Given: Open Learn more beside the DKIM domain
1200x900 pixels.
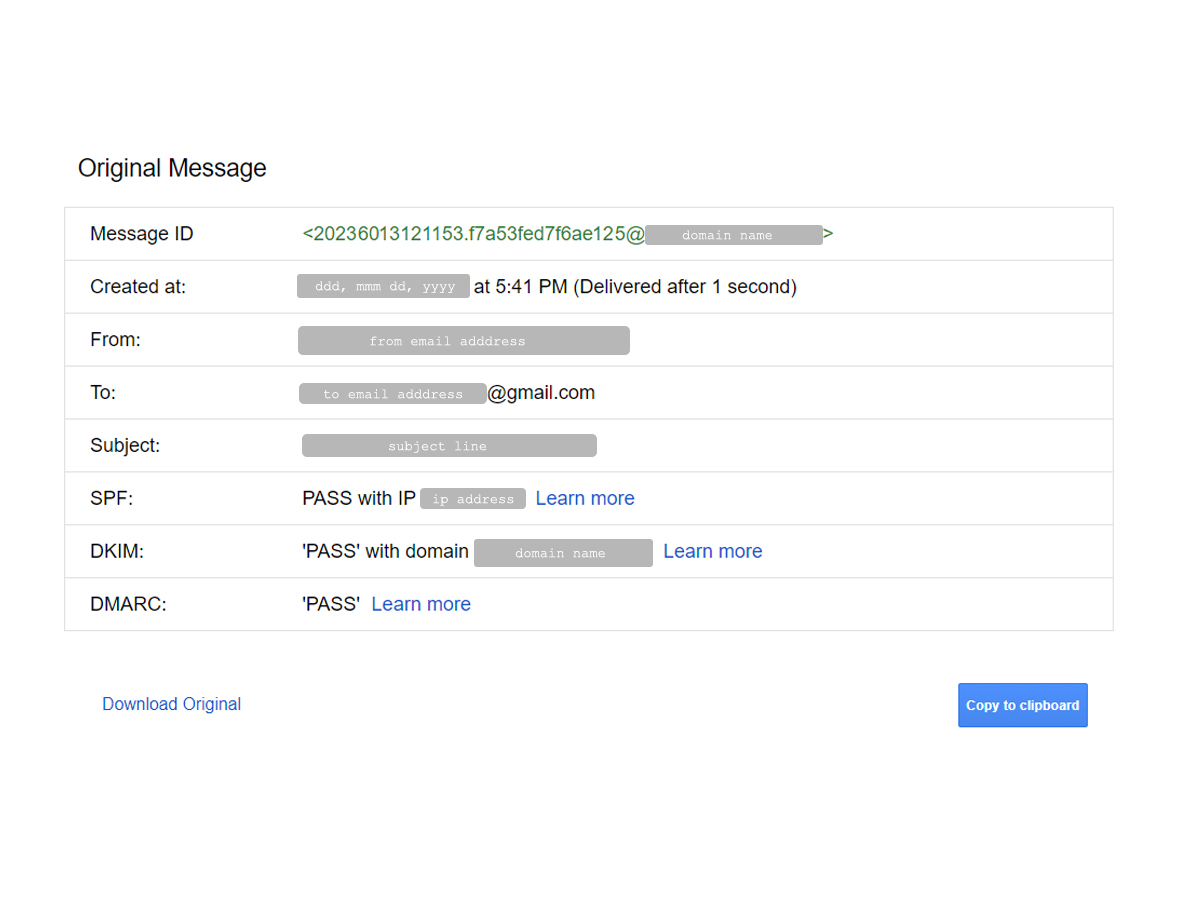Looking at the screenshot, I should [712, 551].
